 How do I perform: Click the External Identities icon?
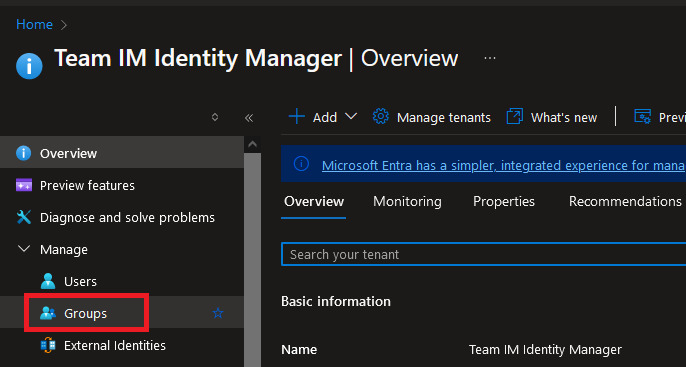[48, 346]
